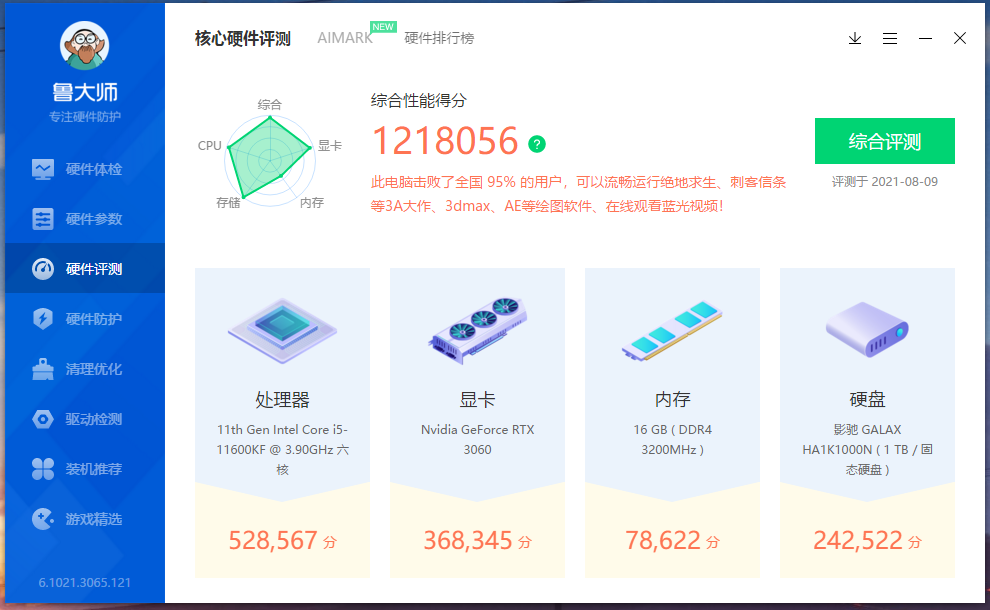Click the 装机推荐 clover icon
The image size is (990, 610).
43,469
